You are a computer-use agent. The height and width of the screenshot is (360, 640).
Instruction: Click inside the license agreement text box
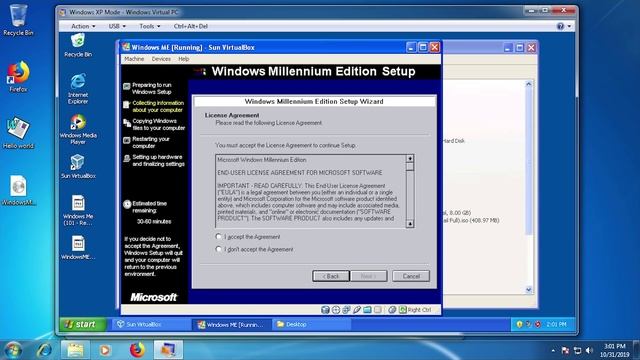[310, 191]
